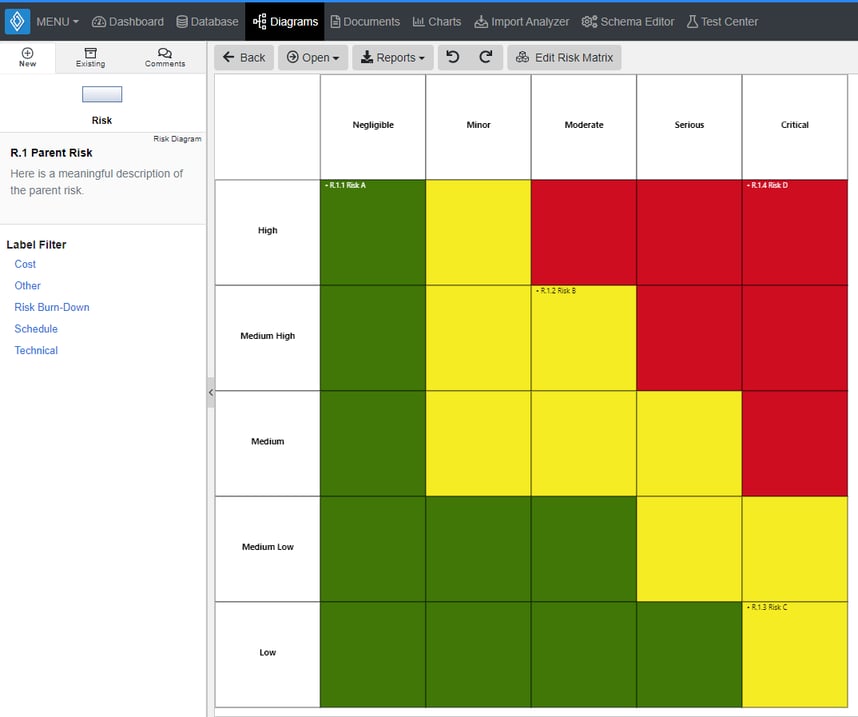Expand the MENU dropdown
This screenshot has height=717, width=858.
[x=55, y=20]
